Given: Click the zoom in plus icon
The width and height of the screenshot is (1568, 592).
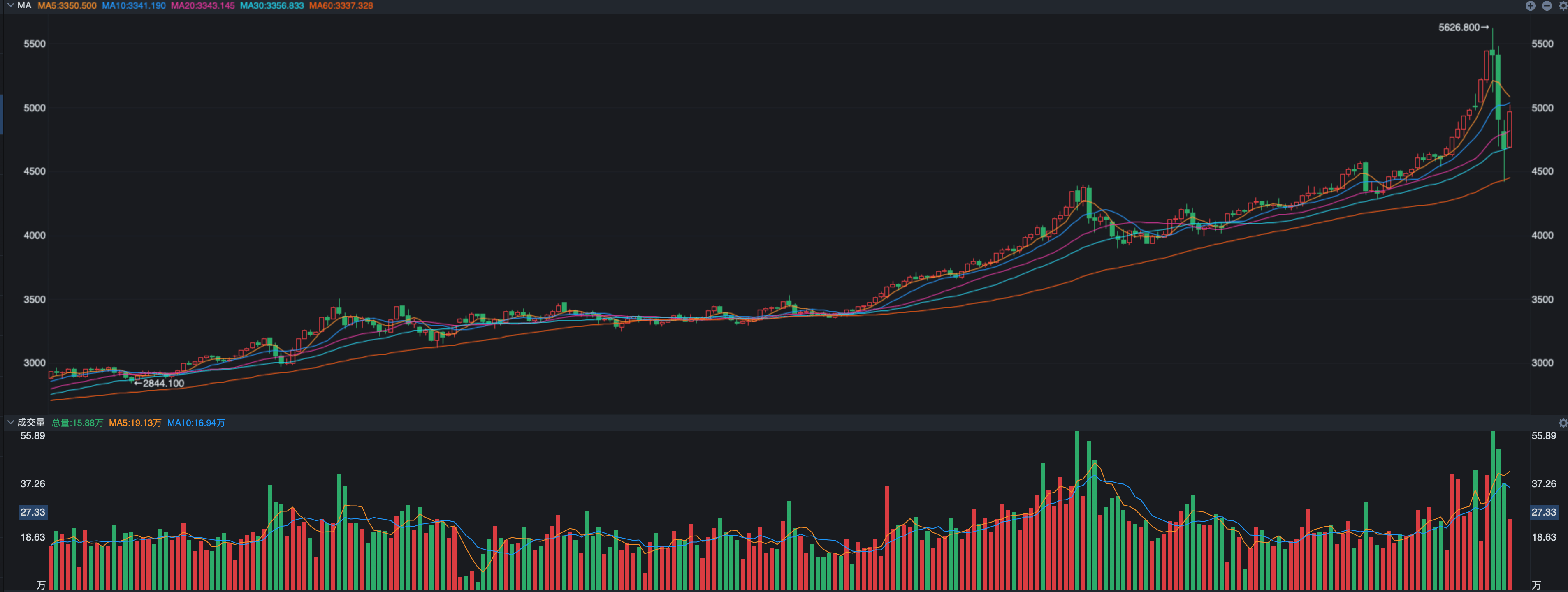Looking at the screenshot, I should pyautogui.click(x=1530, y=5).
